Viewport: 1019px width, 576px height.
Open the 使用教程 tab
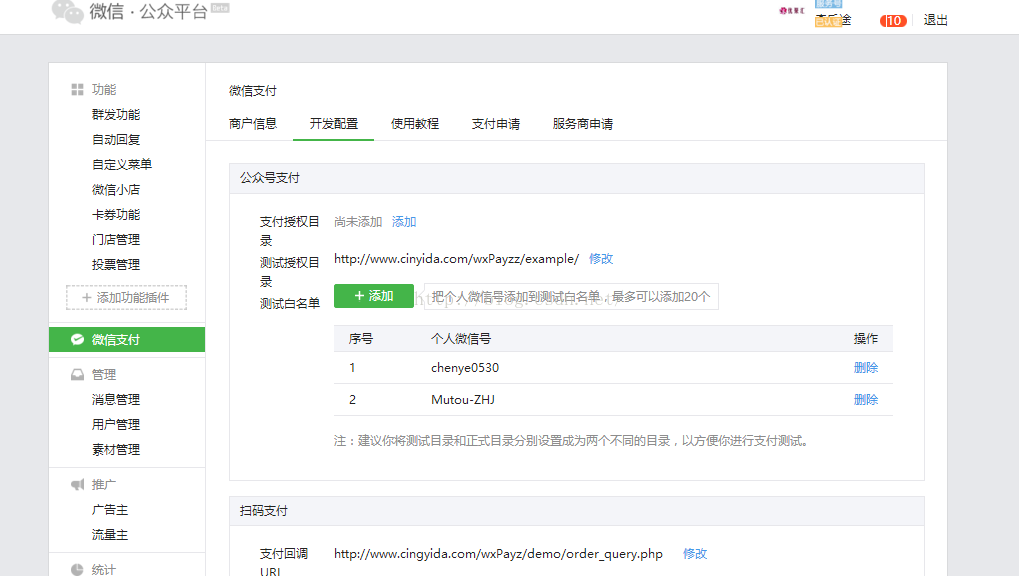pos(414,124)
